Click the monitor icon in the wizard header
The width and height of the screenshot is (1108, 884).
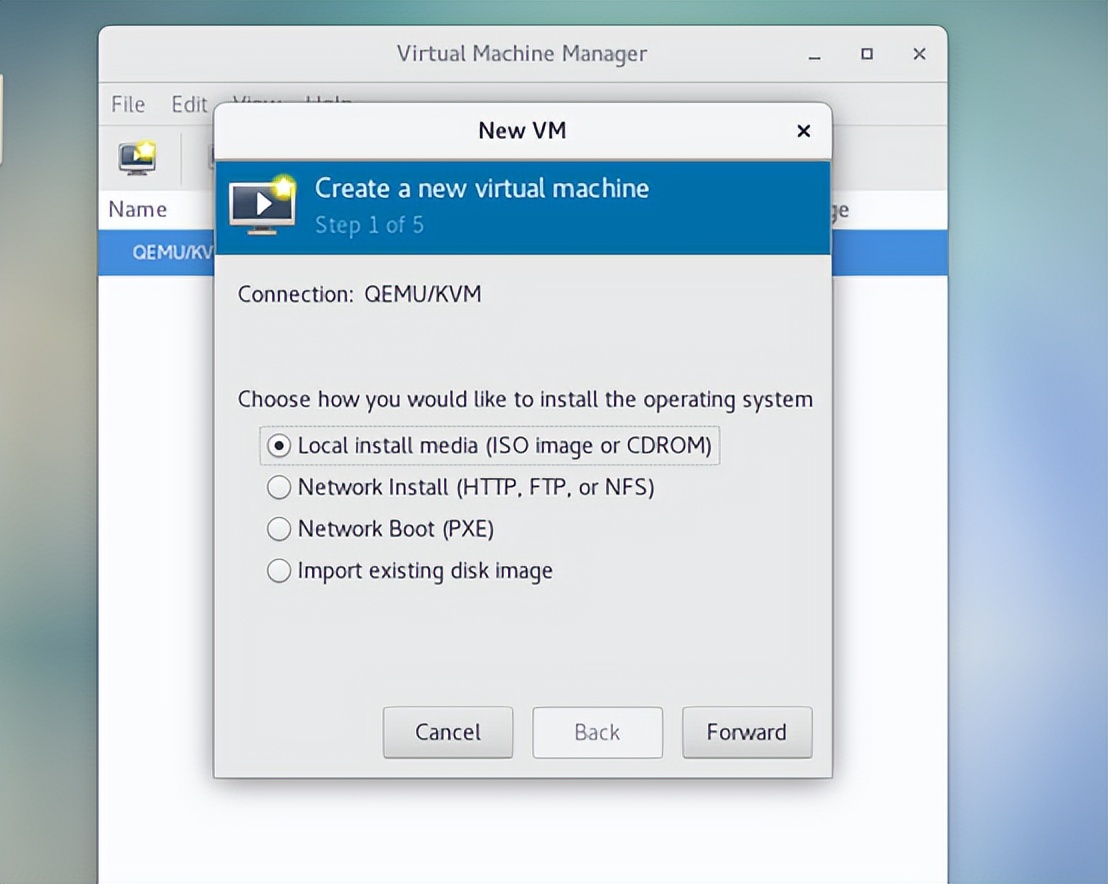pos(262,206)
